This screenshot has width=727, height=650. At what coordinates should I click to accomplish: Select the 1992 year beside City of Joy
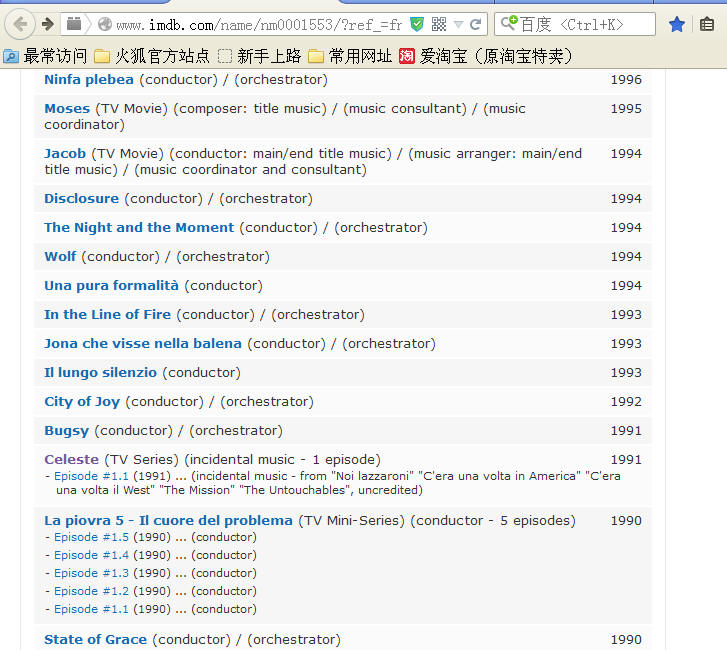pos(626,401)
